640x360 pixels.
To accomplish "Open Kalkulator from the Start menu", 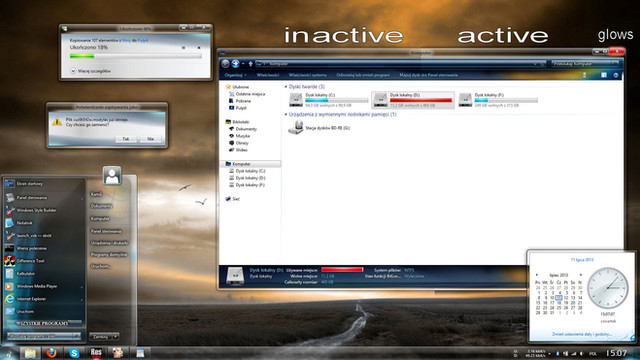I will point(25,273).
